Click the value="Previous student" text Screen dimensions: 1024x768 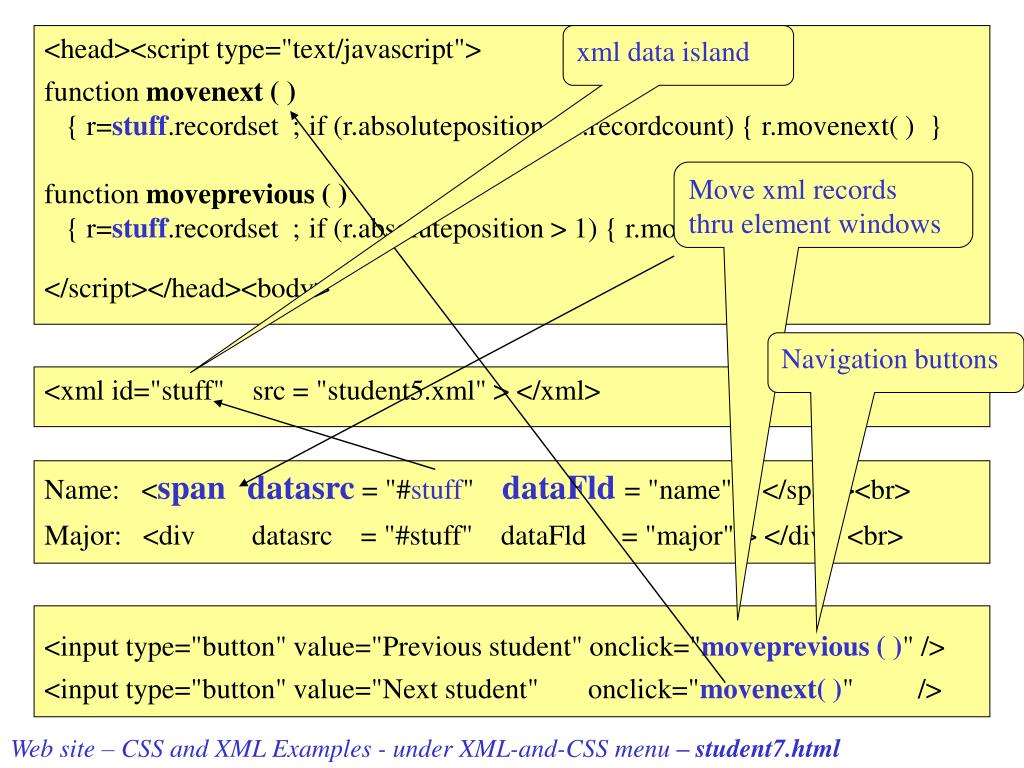click(438, 647)
